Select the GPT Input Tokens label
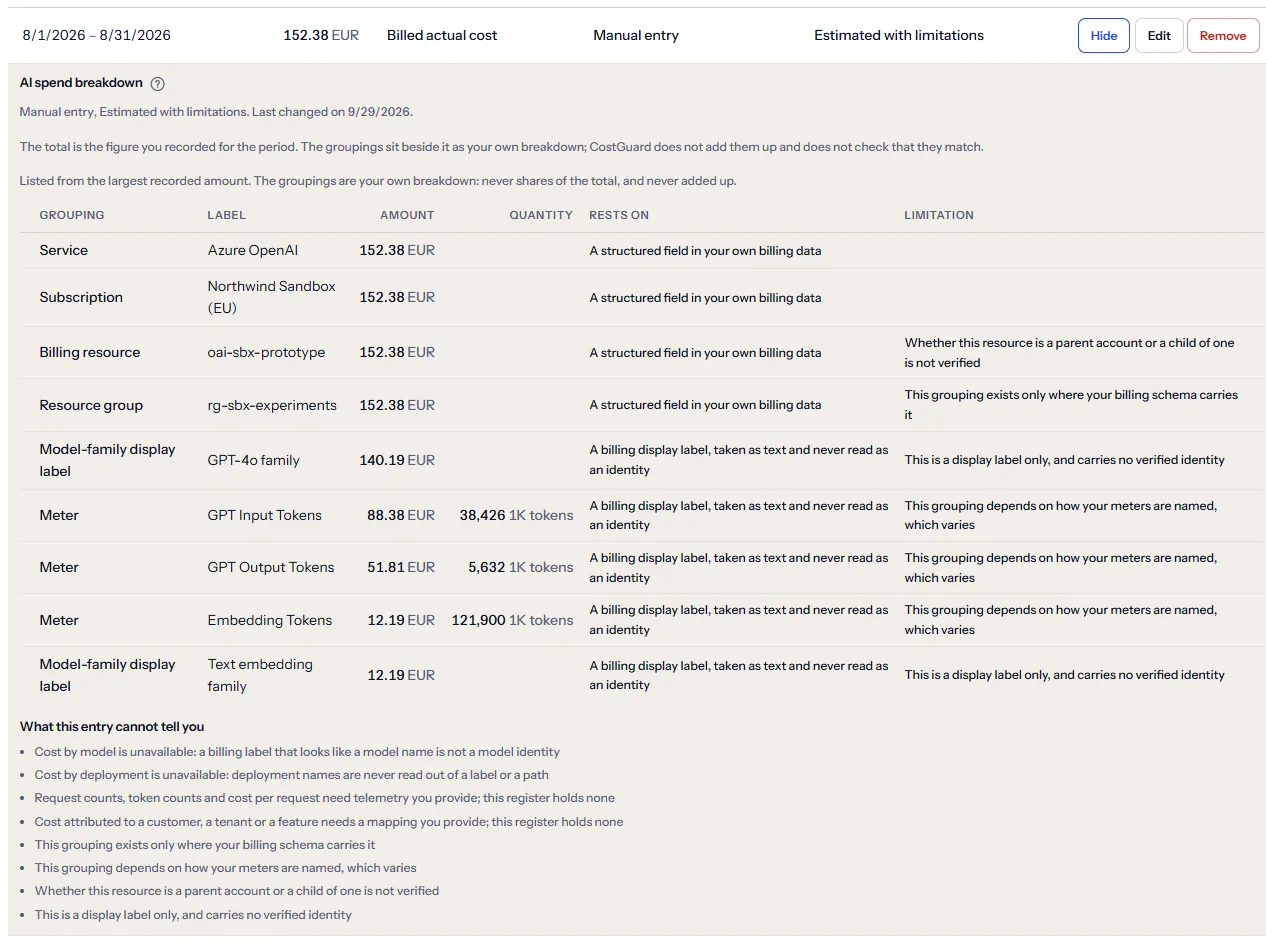Image resolution: width=1266 pixels, height=944 pixels. tap(265, 515)
